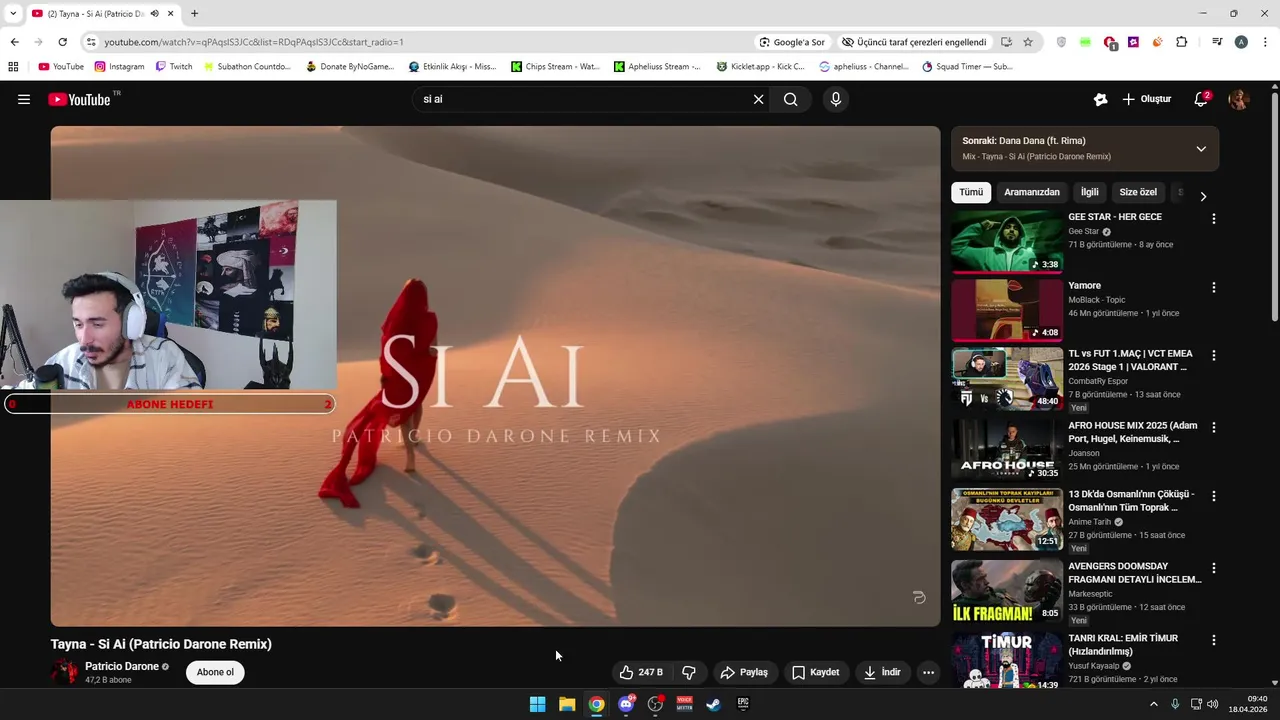Reload the page in Chrome
The height and width of the screenshot is (720, 1280).
point(62,42)
